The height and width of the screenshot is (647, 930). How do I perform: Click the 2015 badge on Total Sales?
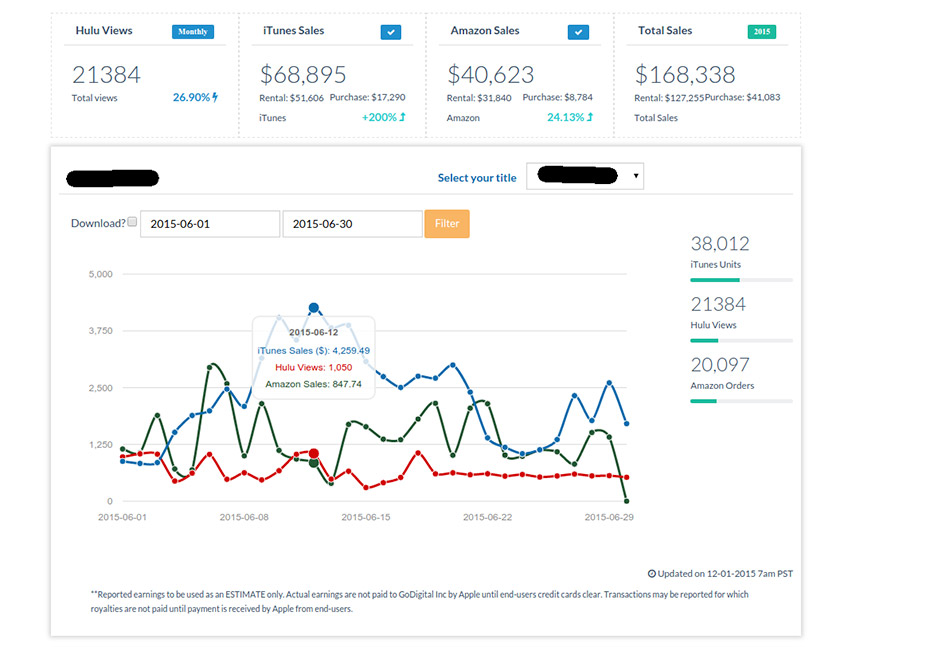[x=762, y=32]
